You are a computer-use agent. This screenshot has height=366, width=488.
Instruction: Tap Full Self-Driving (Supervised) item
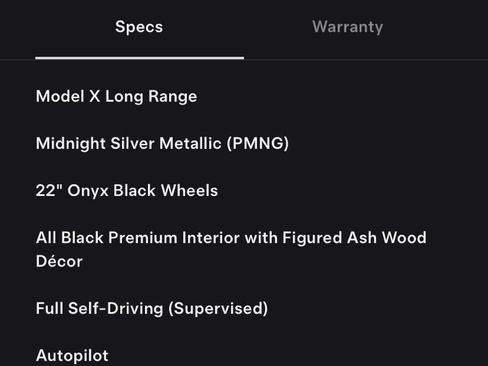coord(152,308)
